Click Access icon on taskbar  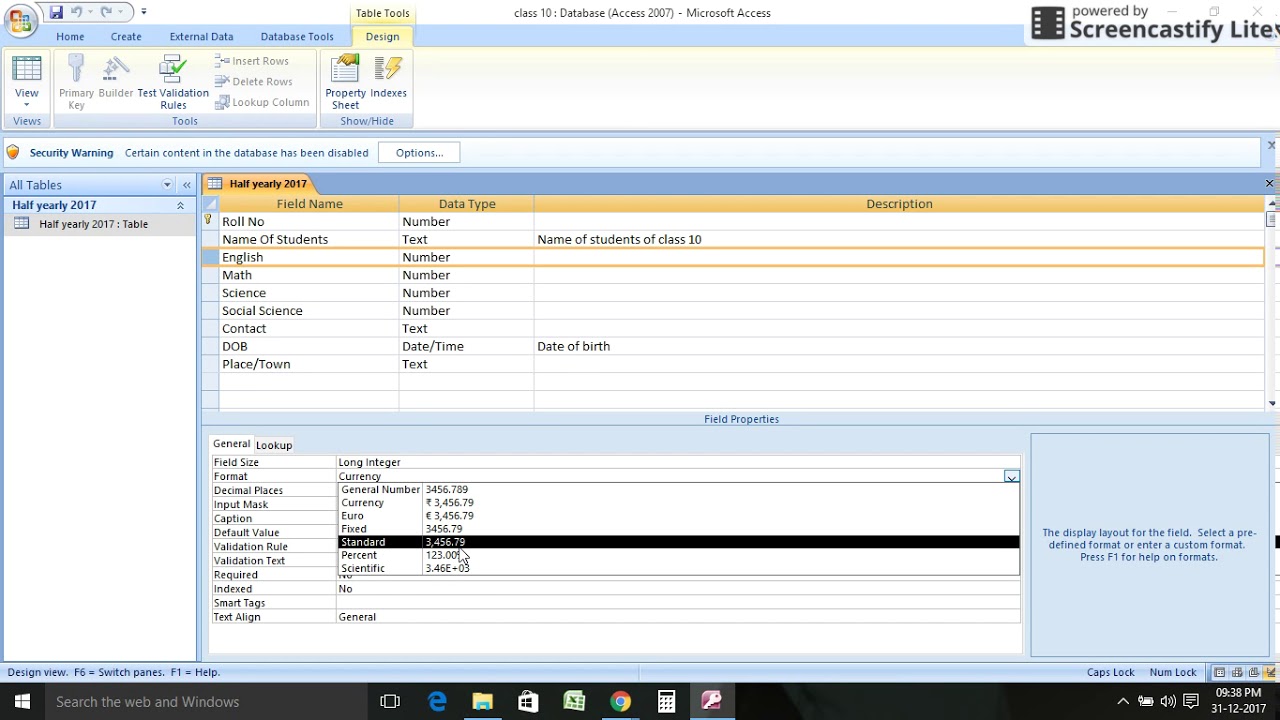coord(712,702)
